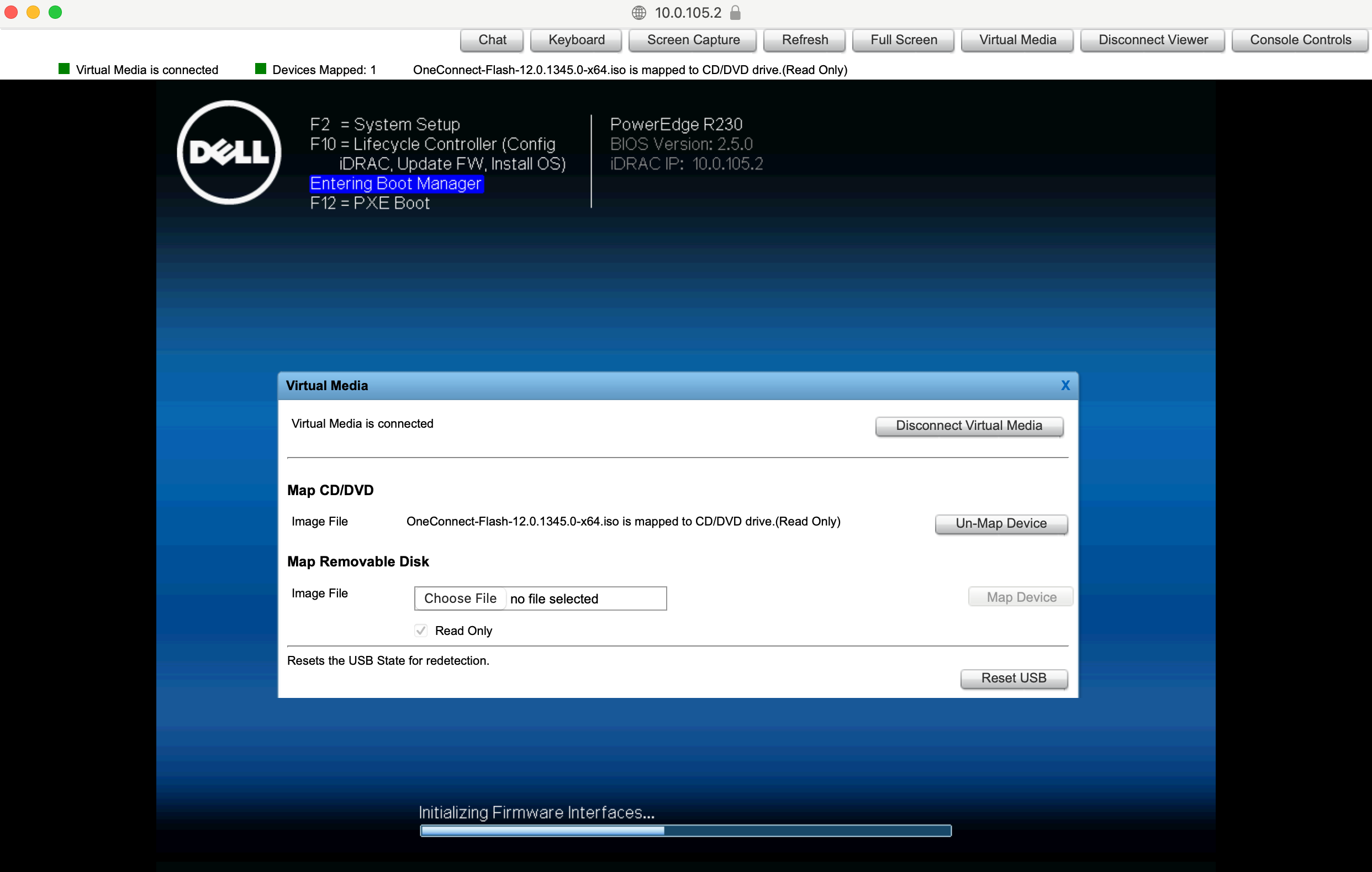
Task: Click the Refresh toolbar button
Action: coord(805,40)
